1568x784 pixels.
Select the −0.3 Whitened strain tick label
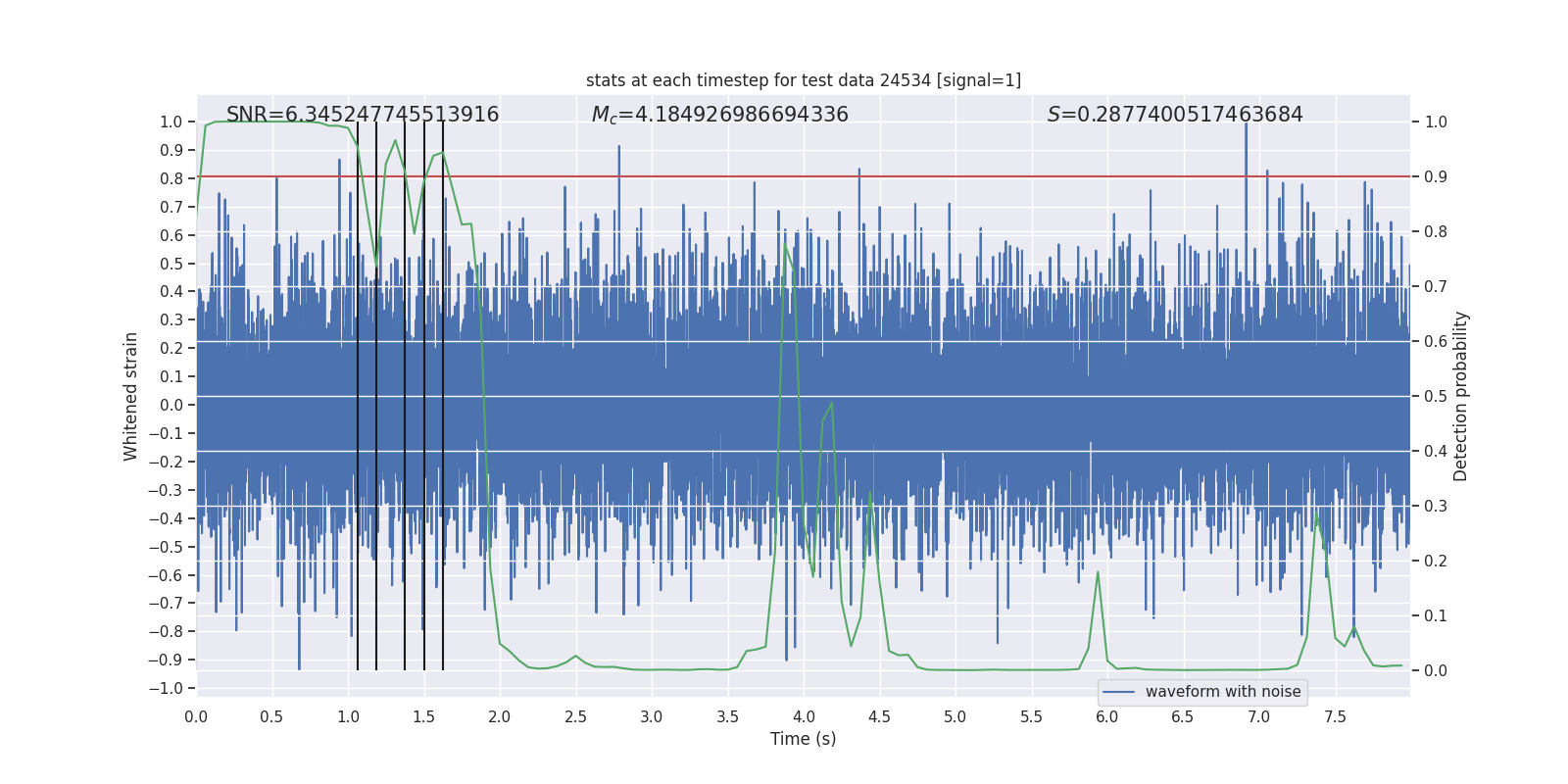(166, 490)
